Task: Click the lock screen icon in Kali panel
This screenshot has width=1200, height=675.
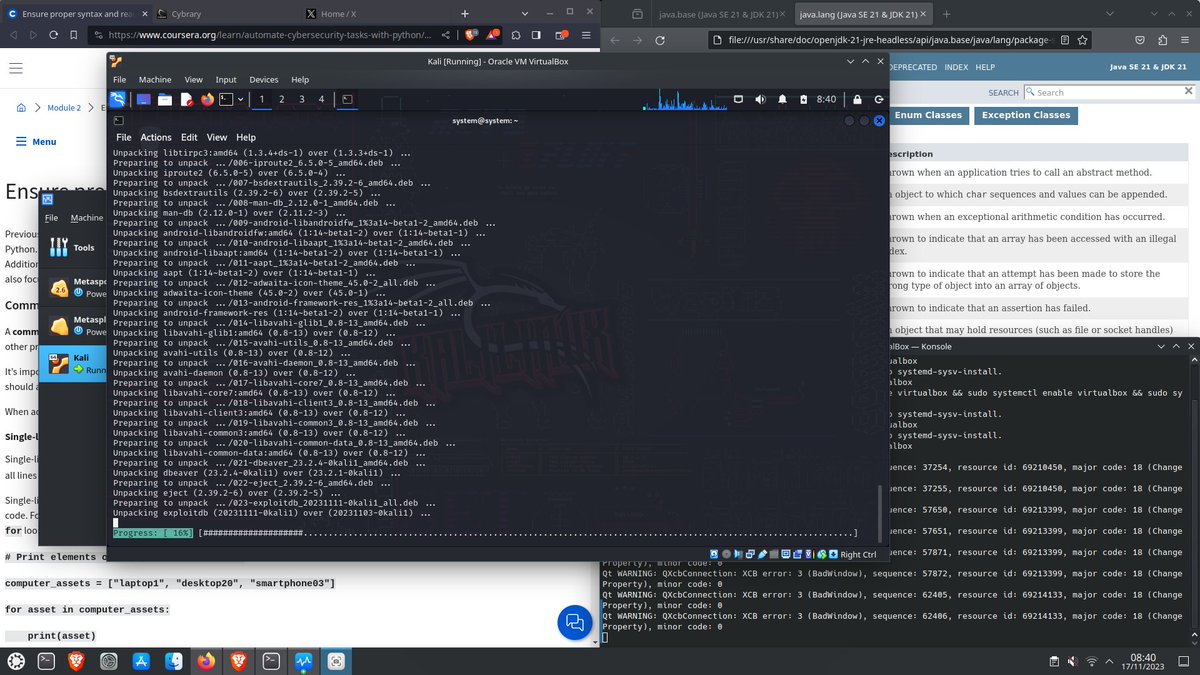Action: 857,99
